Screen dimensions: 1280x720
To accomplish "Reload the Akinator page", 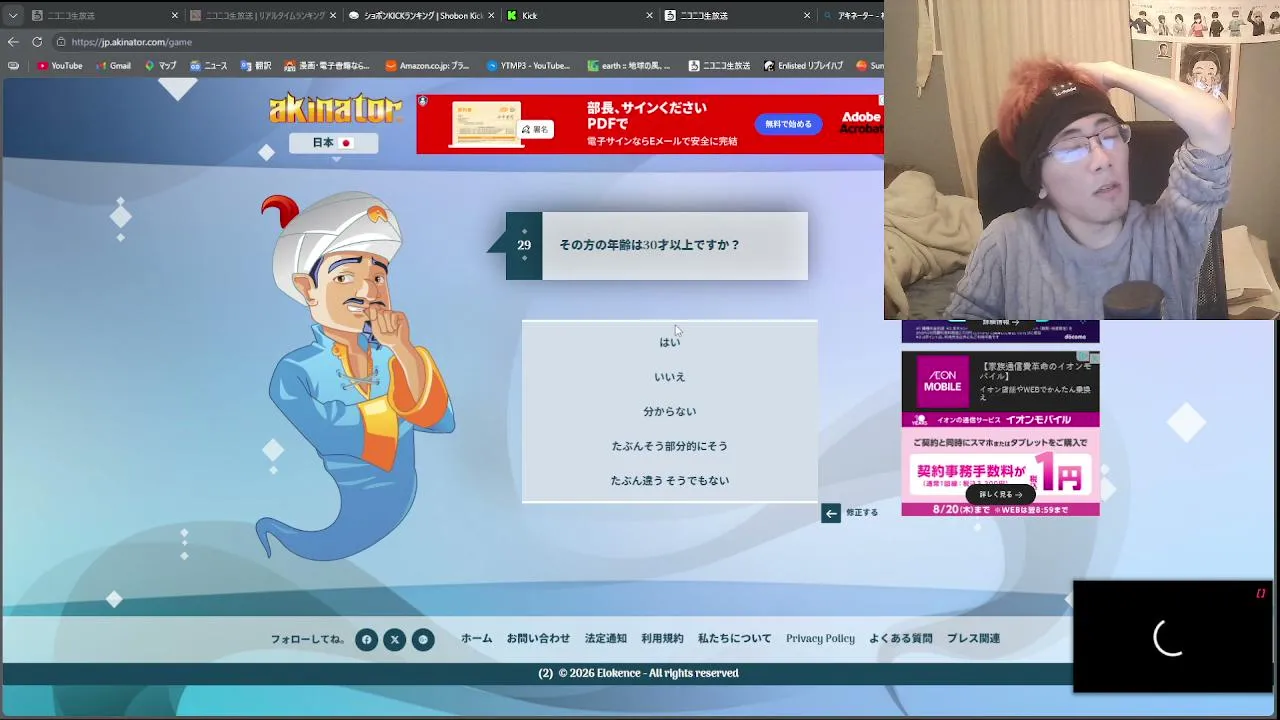I will [37, 42].
